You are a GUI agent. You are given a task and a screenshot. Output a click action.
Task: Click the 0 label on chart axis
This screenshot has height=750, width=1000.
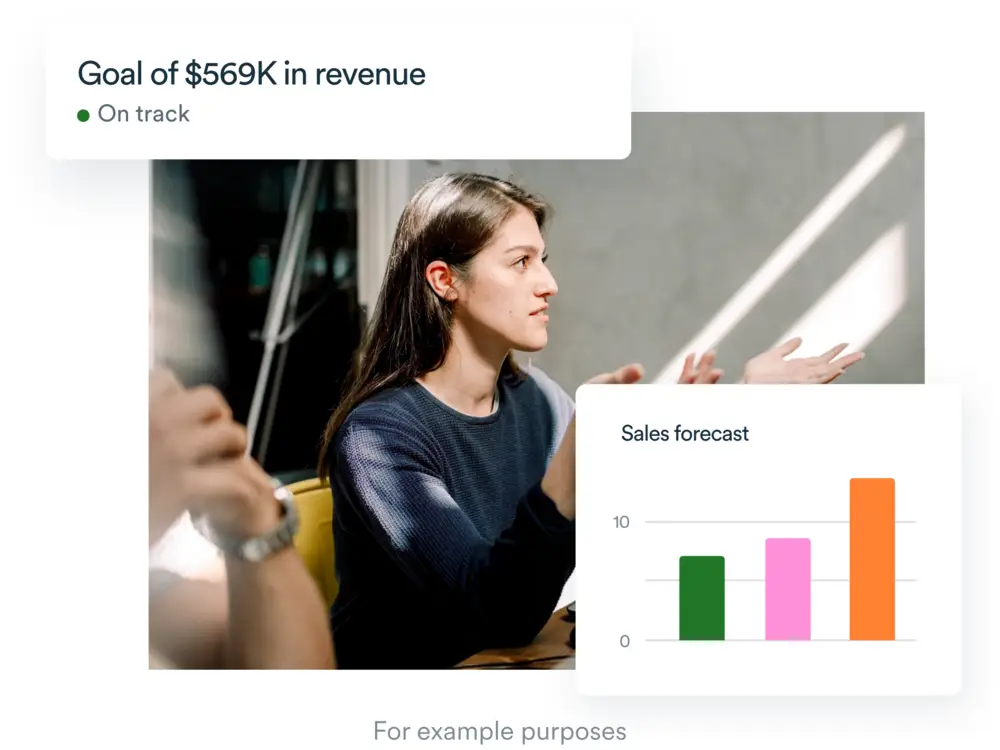click(625, 641)
